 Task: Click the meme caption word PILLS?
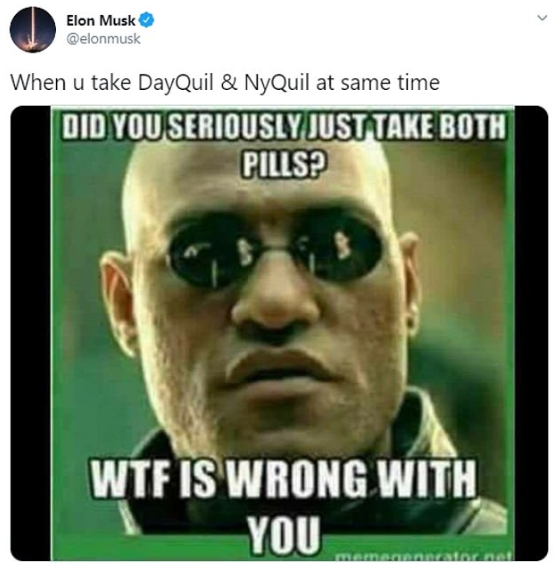pyautogui.click(x=284, y=164)
